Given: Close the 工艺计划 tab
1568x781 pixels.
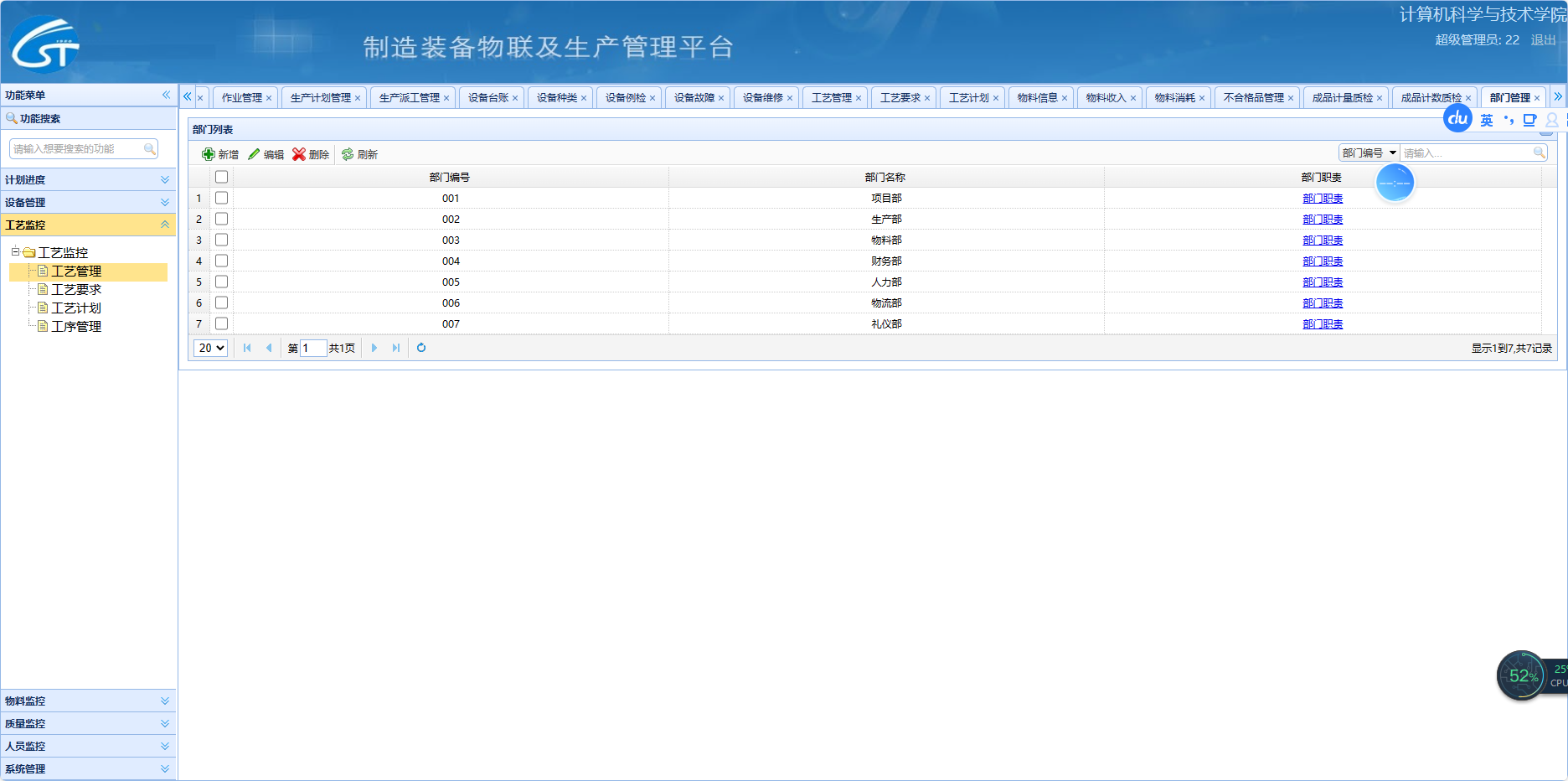Looking at the screenshot, I should (x=996, y=98).
